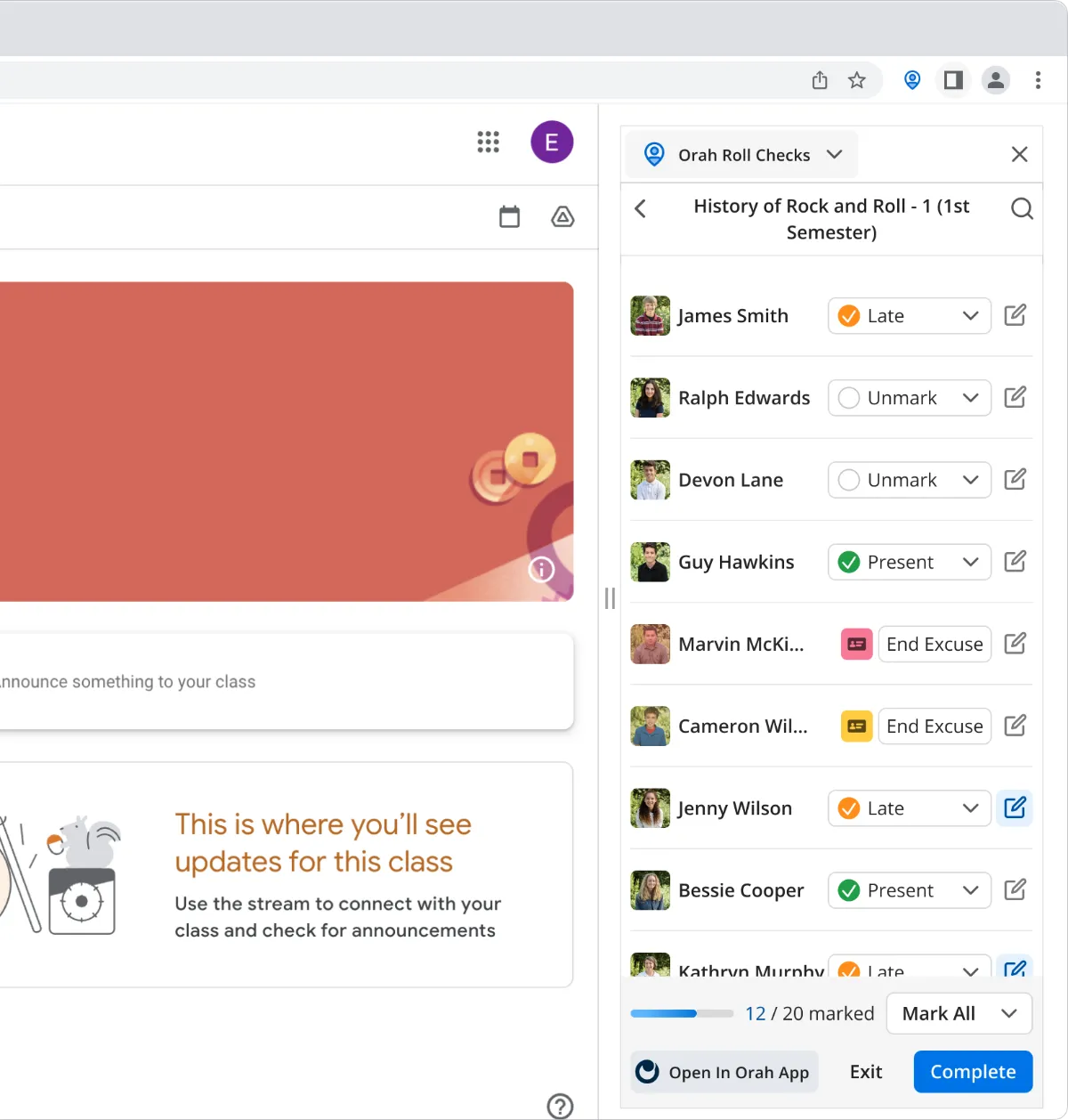Open Devon Lane's Unmark status dropdown
The width and height of the screenshot is (1068, 1120).
point(910,480)
